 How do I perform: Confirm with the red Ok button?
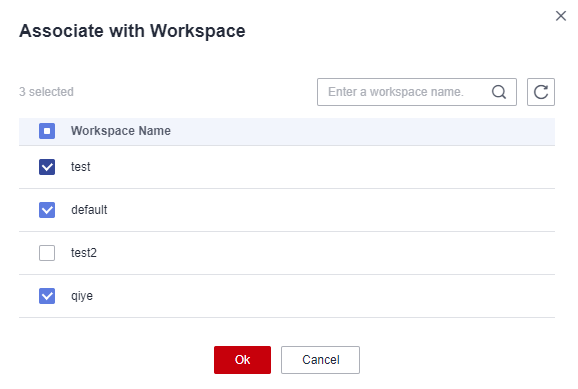pyautogui.click(x=242, y=360)
